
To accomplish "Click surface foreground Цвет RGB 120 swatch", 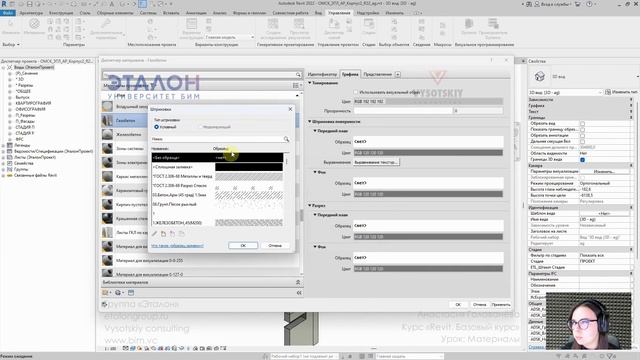I will 428,153.
